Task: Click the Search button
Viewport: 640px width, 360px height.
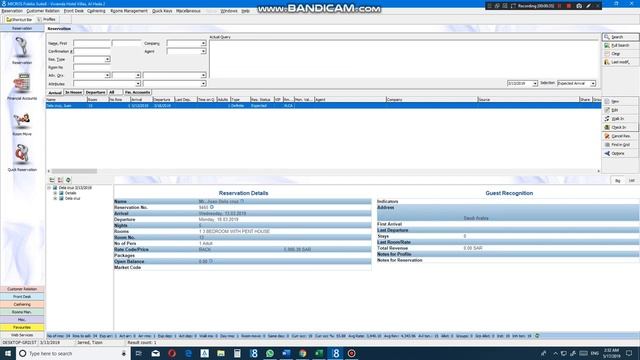Action: 620,37
